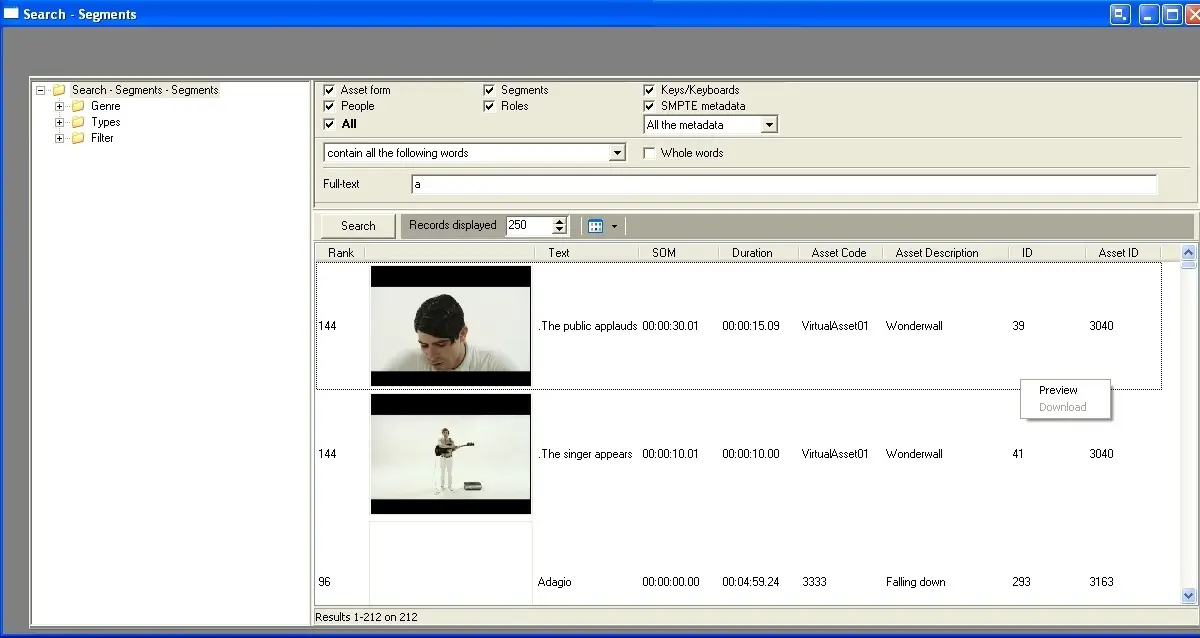Open the singer with guitar thumbnail

tap(450, 454)
